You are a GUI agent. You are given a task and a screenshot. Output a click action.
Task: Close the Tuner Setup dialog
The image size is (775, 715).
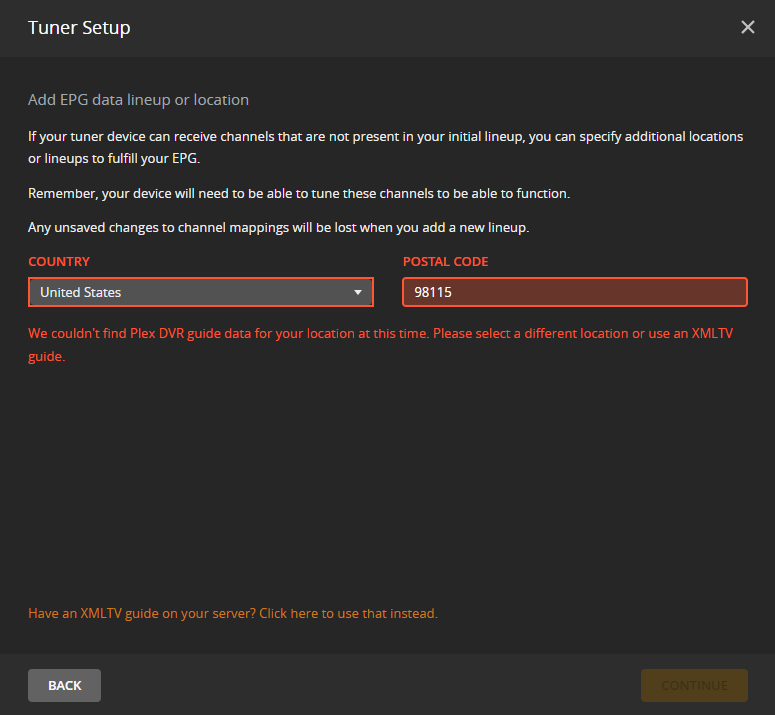click(747, 28)
